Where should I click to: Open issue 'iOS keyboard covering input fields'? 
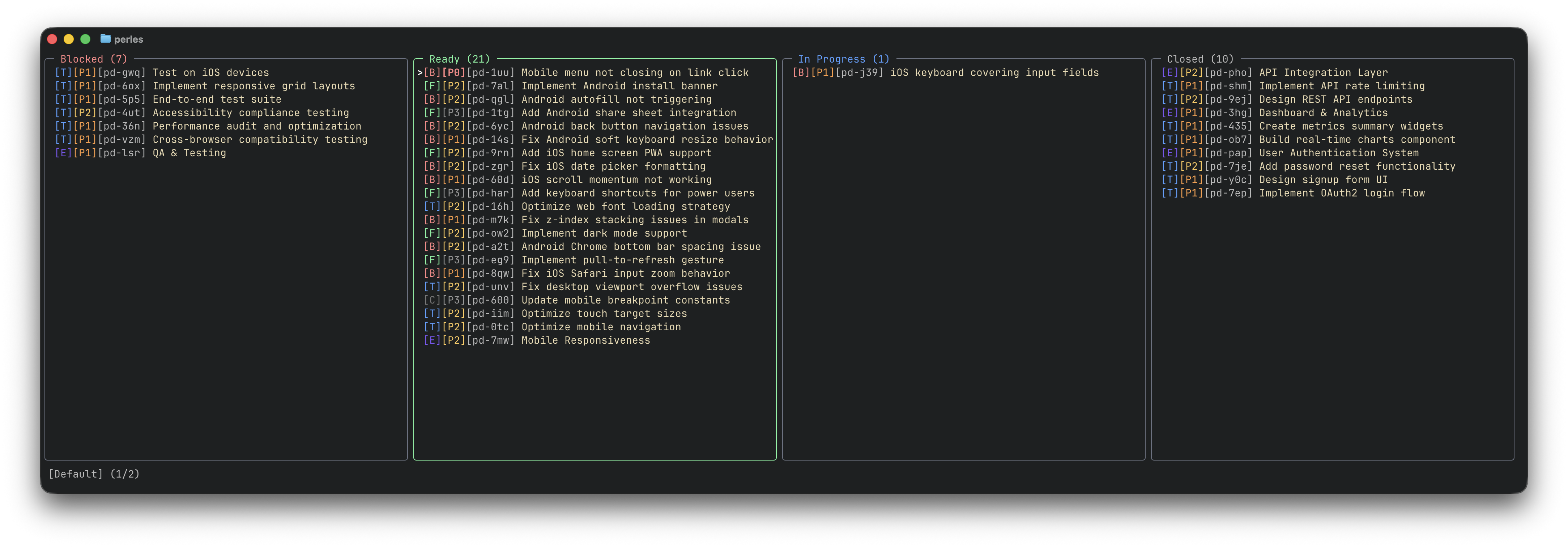pyautogui.click(x=994, y=72)
